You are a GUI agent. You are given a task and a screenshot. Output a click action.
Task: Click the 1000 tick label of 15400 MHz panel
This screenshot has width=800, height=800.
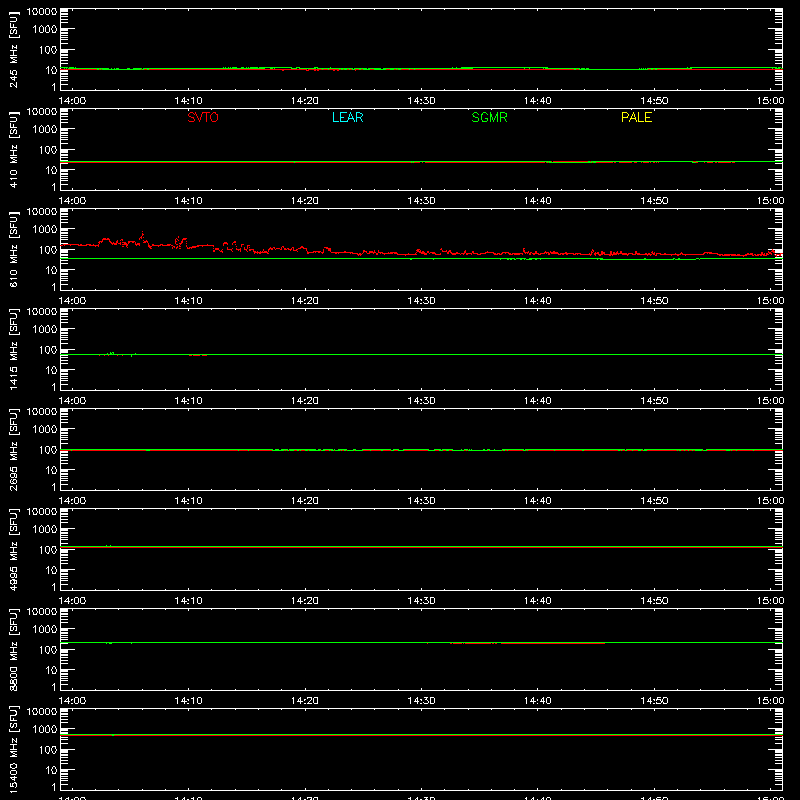(45, 729)
